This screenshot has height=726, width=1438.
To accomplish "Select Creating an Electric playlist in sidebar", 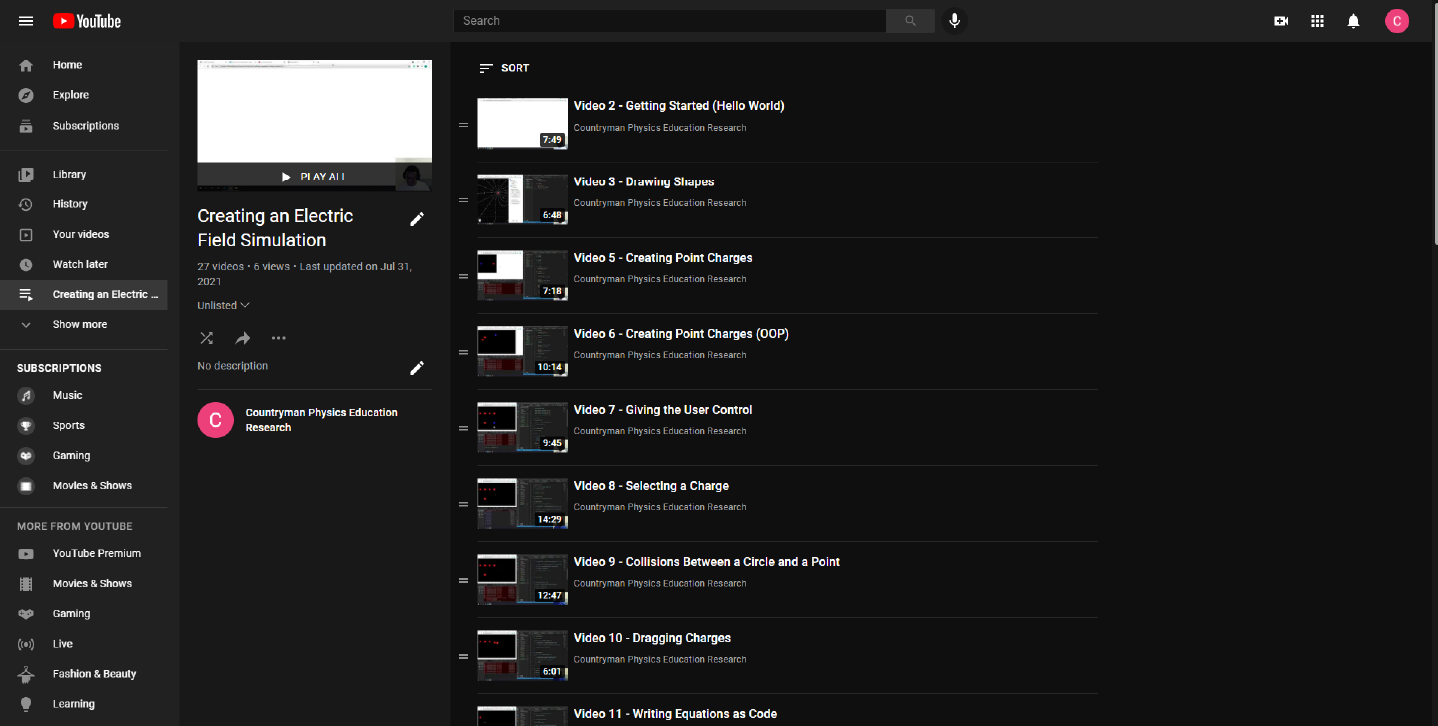I will (84, 294).
